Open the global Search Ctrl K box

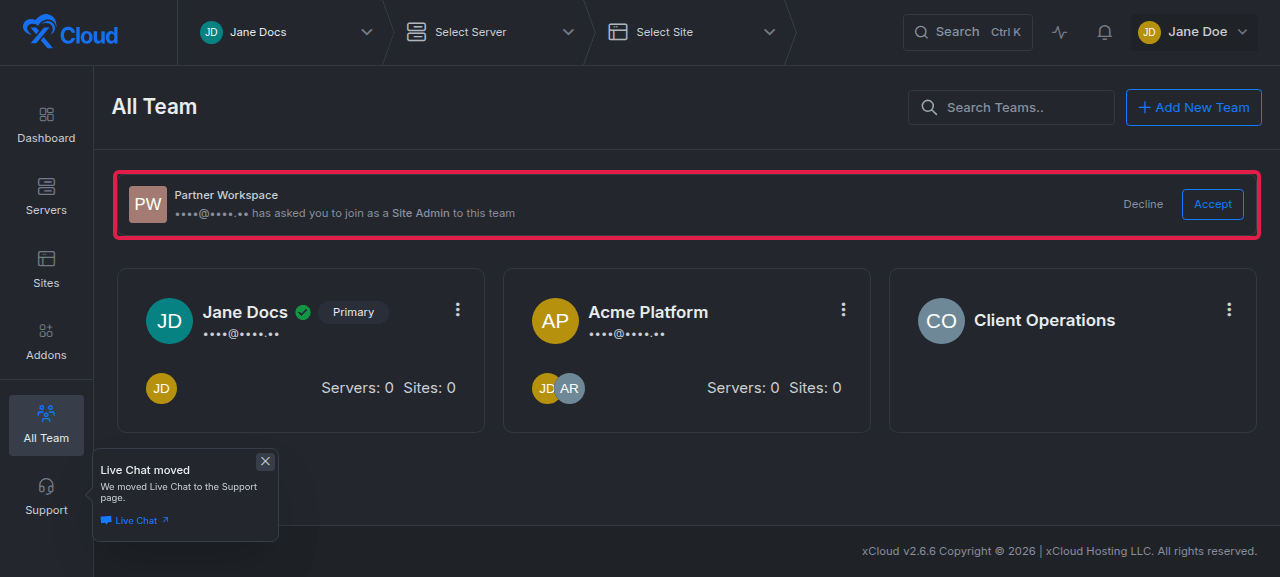968,32
